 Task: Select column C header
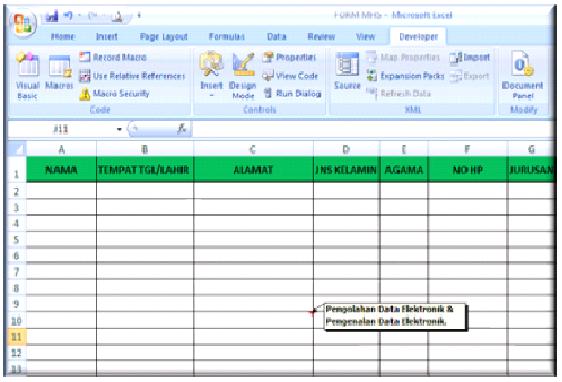click(253, 149)
